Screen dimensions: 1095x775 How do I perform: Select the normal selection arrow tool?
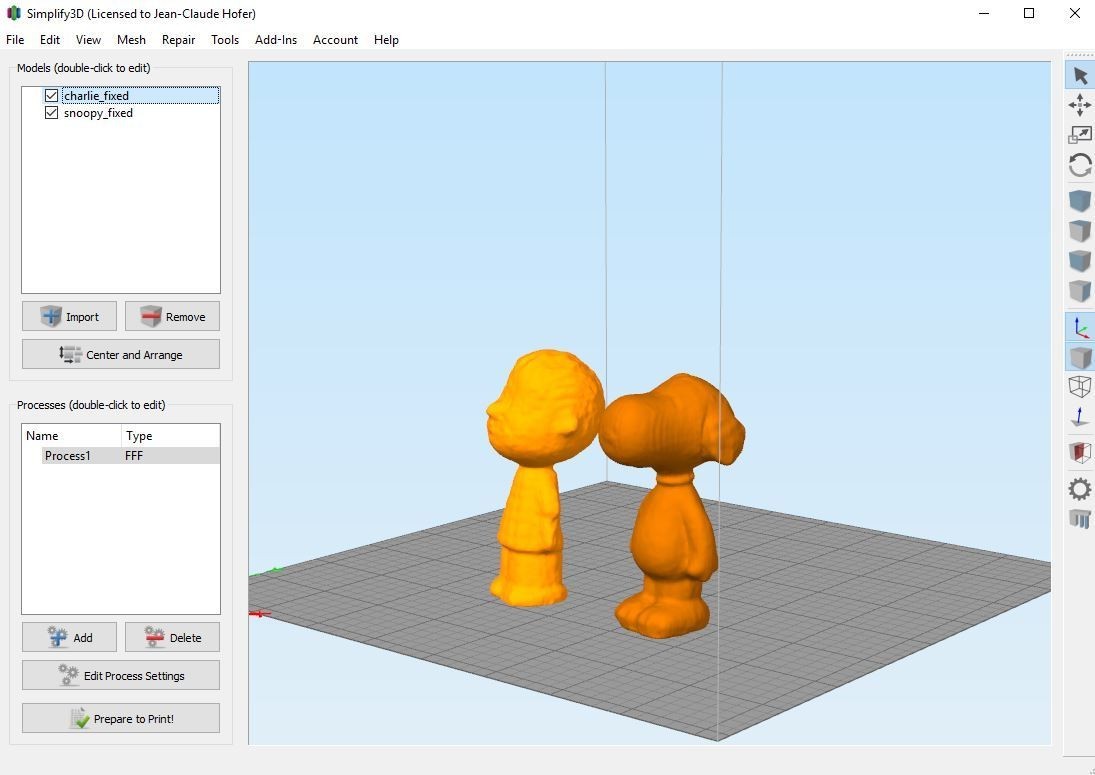point(1080,75)
